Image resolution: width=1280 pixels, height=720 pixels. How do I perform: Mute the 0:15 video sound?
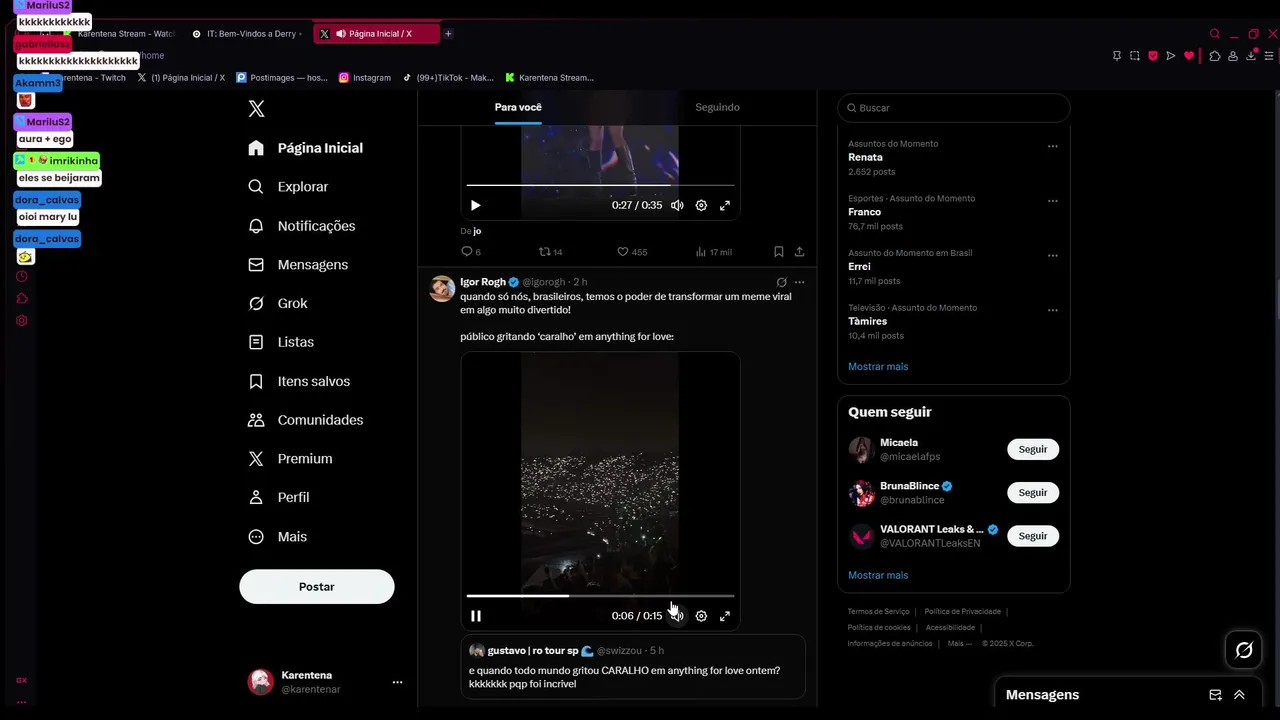677,616
